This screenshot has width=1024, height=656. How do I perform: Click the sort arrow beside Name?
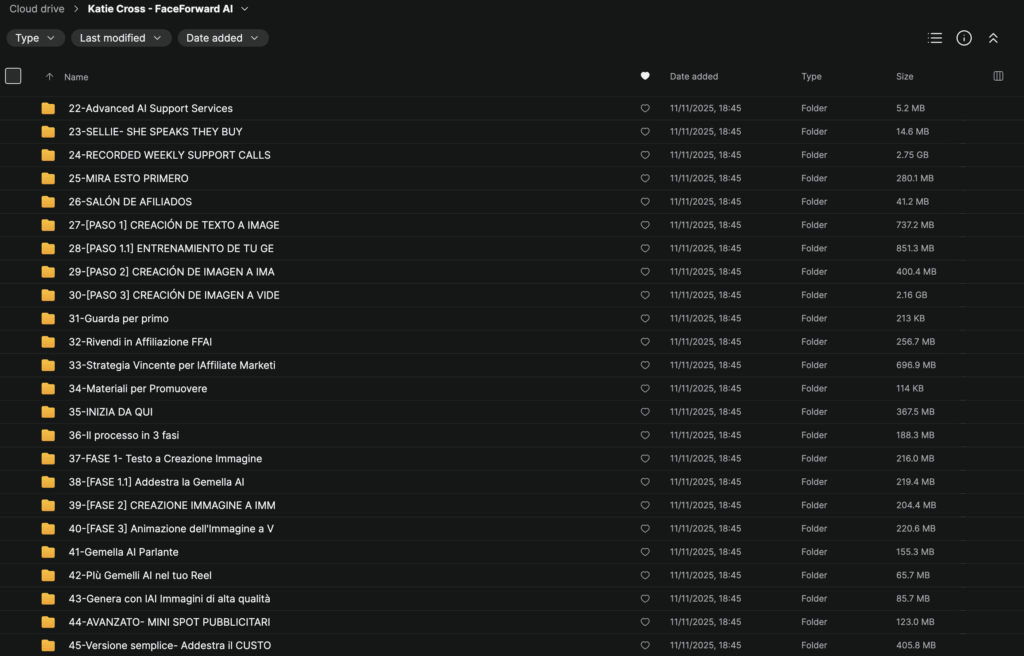(x=49, y=77)
